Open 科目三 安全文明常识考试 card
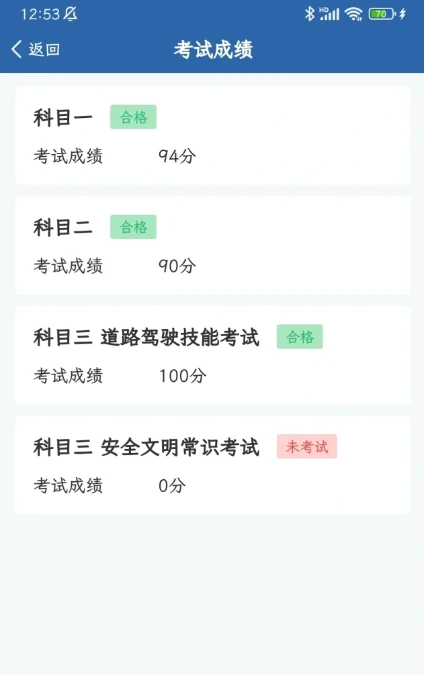This screenshot has width=424, height=675. tap(213, 465)
